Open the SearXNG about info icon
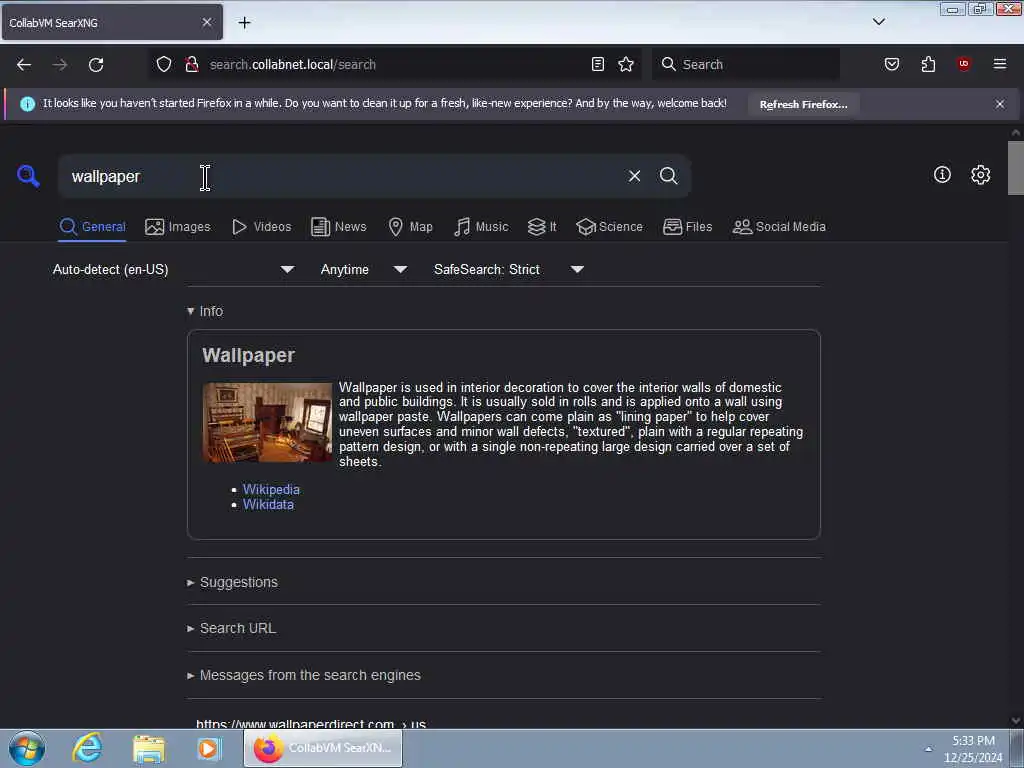Screen dimensions: 1024x768 942,174
